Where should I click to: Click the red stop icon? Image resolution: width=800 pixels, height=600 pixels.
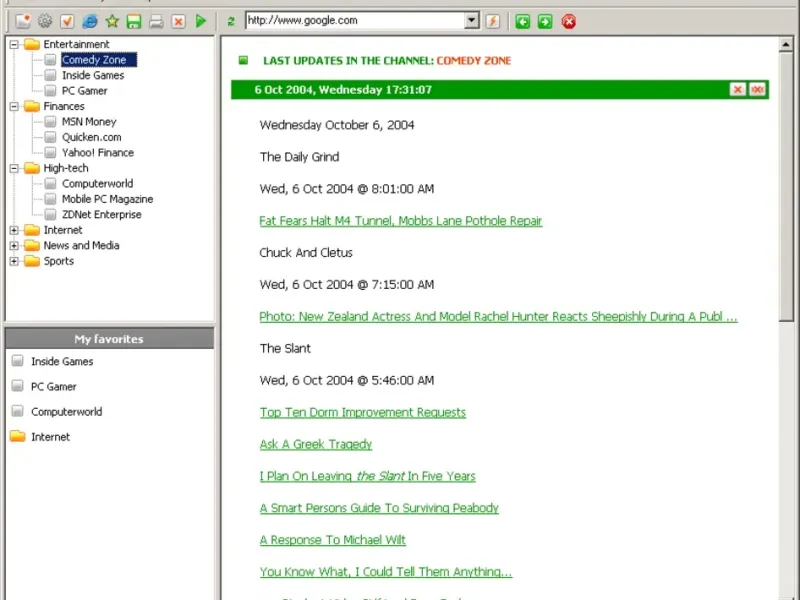[568, 21]
